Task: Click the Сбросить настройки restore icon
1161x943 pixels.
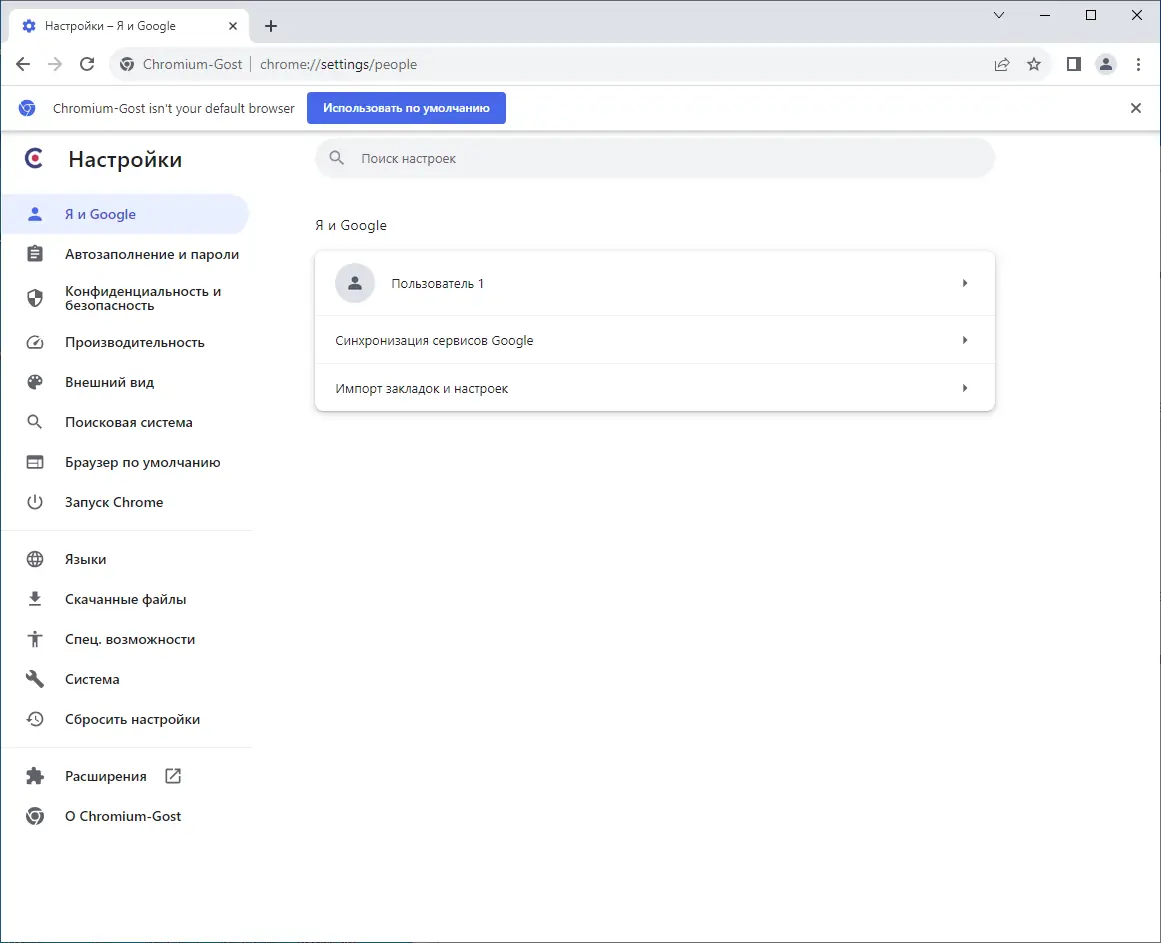Action: pyautogui.click(x=35, y=719)
